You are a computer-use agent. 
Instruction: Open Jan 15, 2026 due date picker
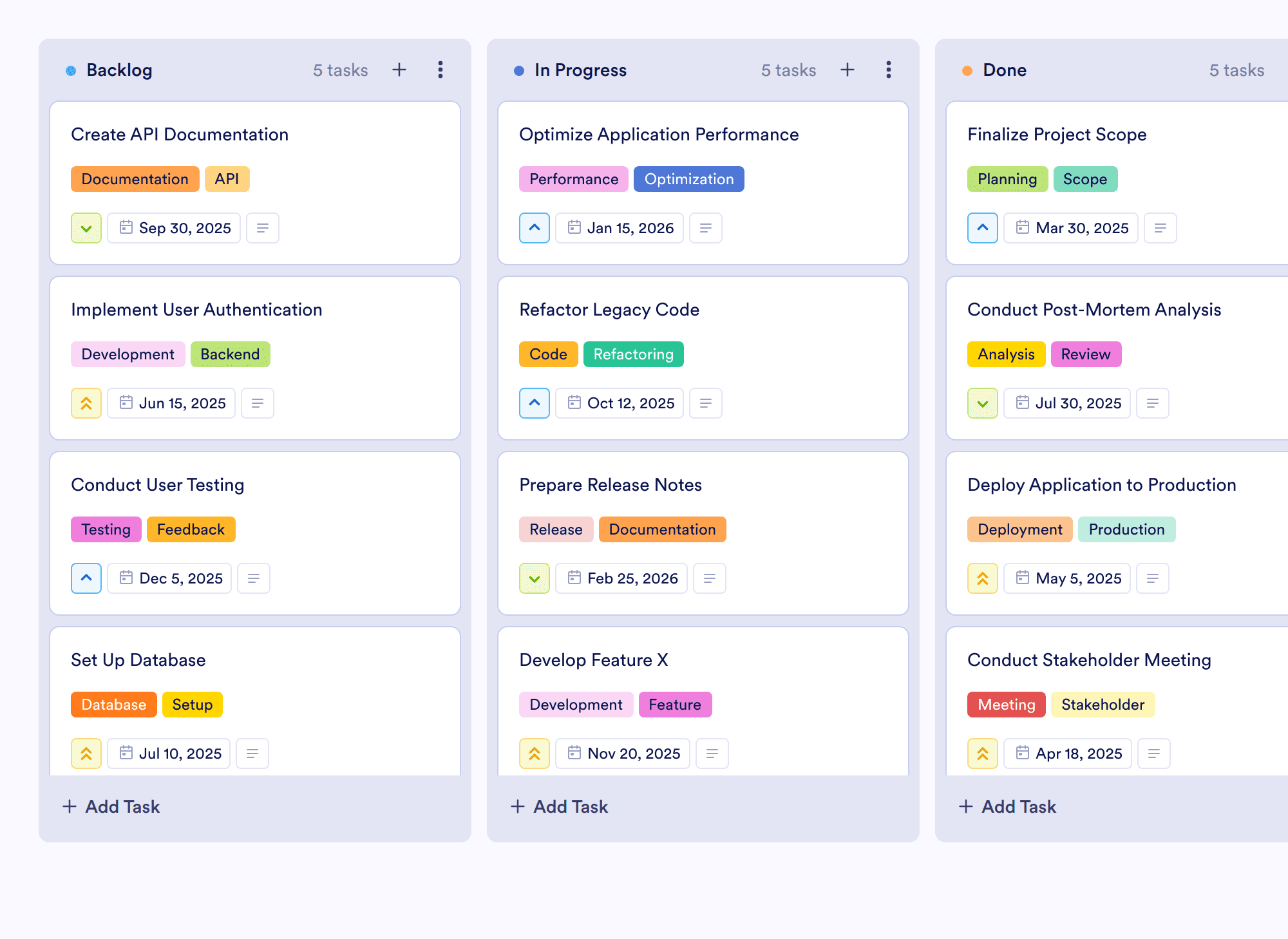[x=620, y=228]
